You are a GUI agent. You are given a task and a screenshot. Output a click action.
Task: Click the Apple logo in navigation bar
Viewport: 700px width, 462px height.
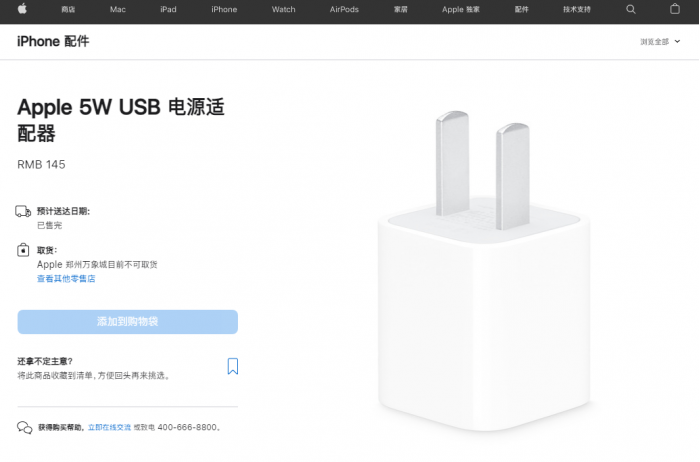tap(22, 9)
